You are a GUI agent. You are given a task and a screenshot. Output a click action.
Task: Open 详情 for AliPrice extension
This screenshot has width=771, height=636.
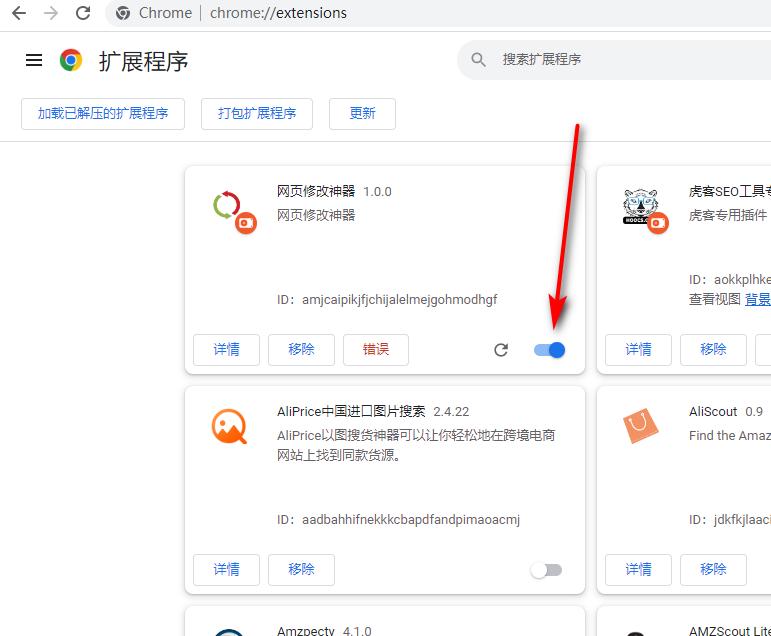(226, 570)
